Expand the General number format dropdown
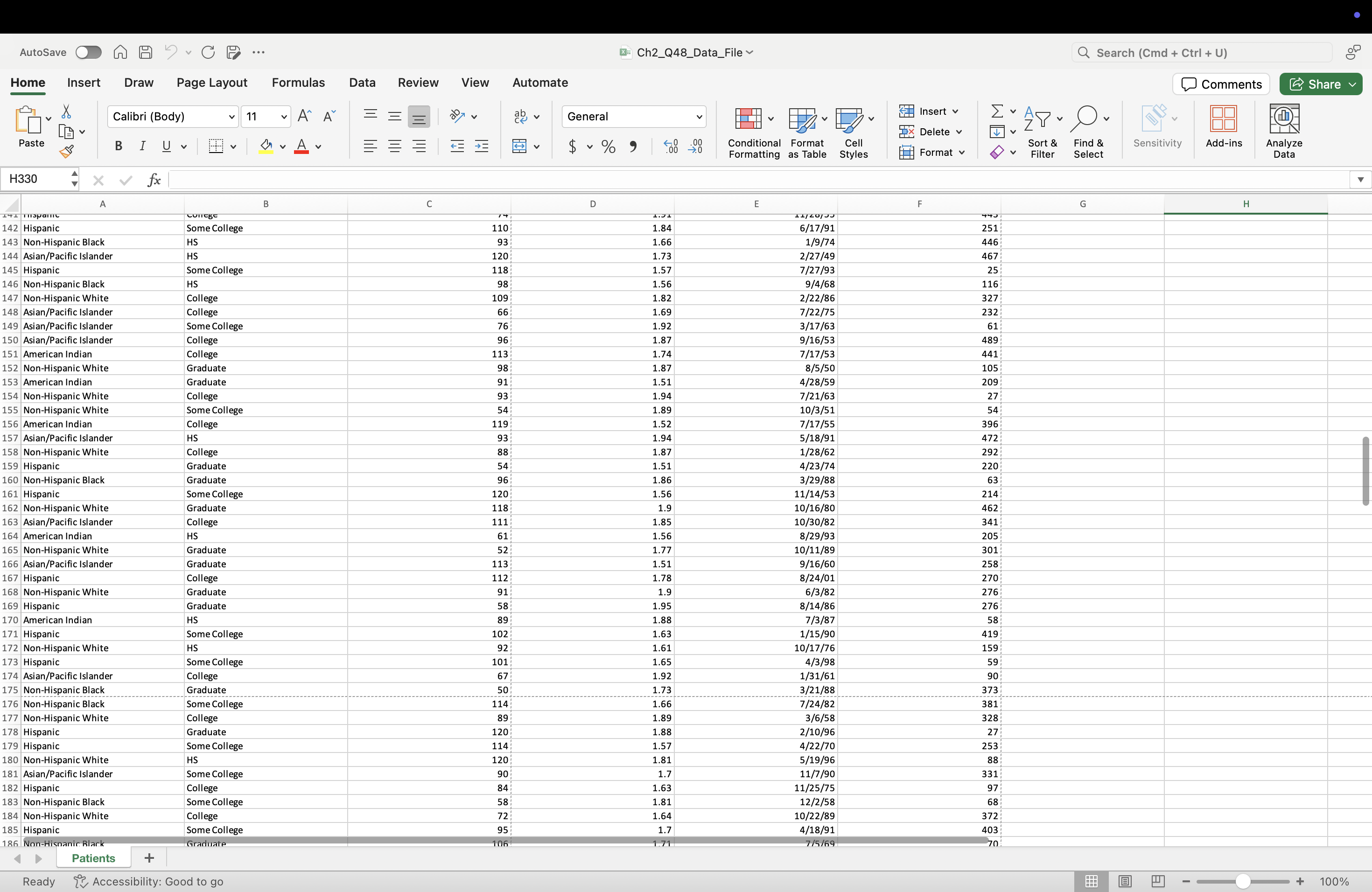Screen dimensions: 1372x892 tap(699, 117)
